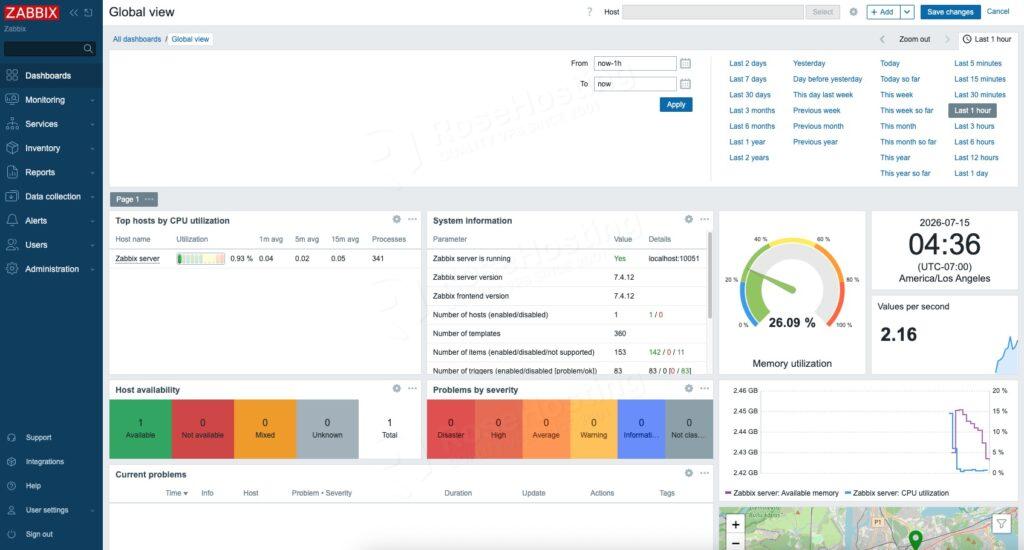Click the sidebar search magnifier icon

click(88, 48)
